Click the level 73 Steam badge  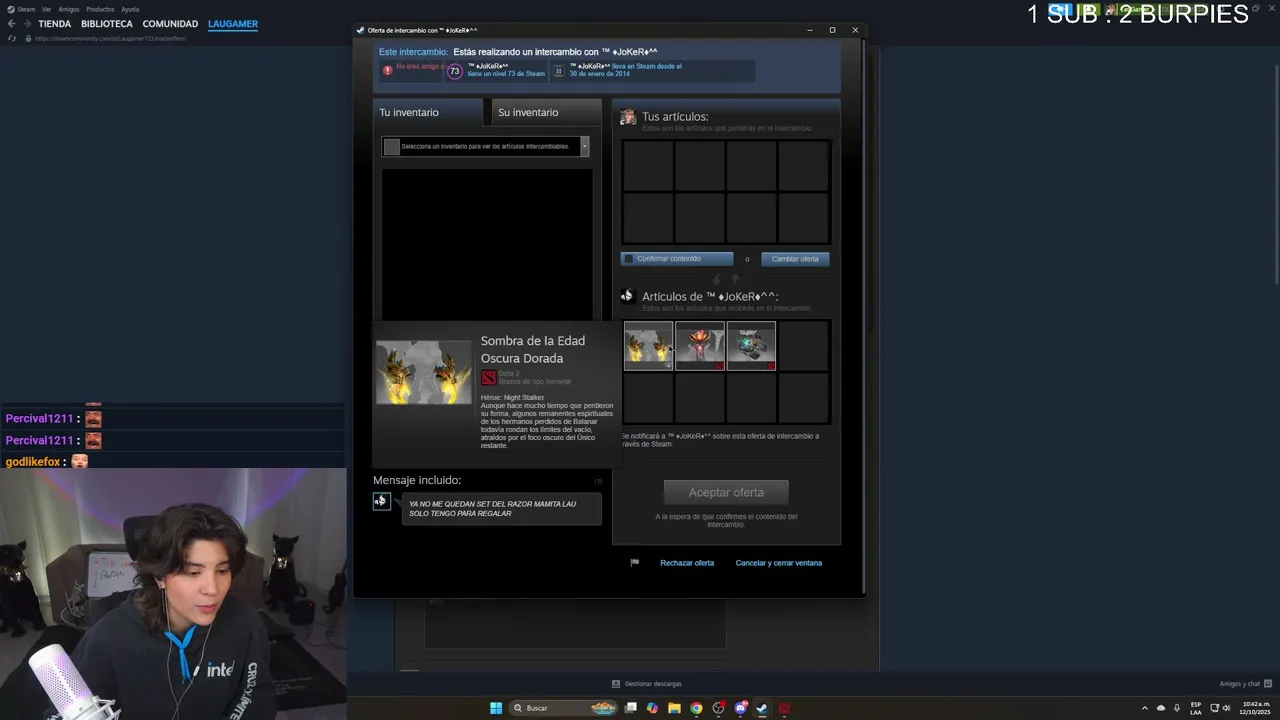454,71
